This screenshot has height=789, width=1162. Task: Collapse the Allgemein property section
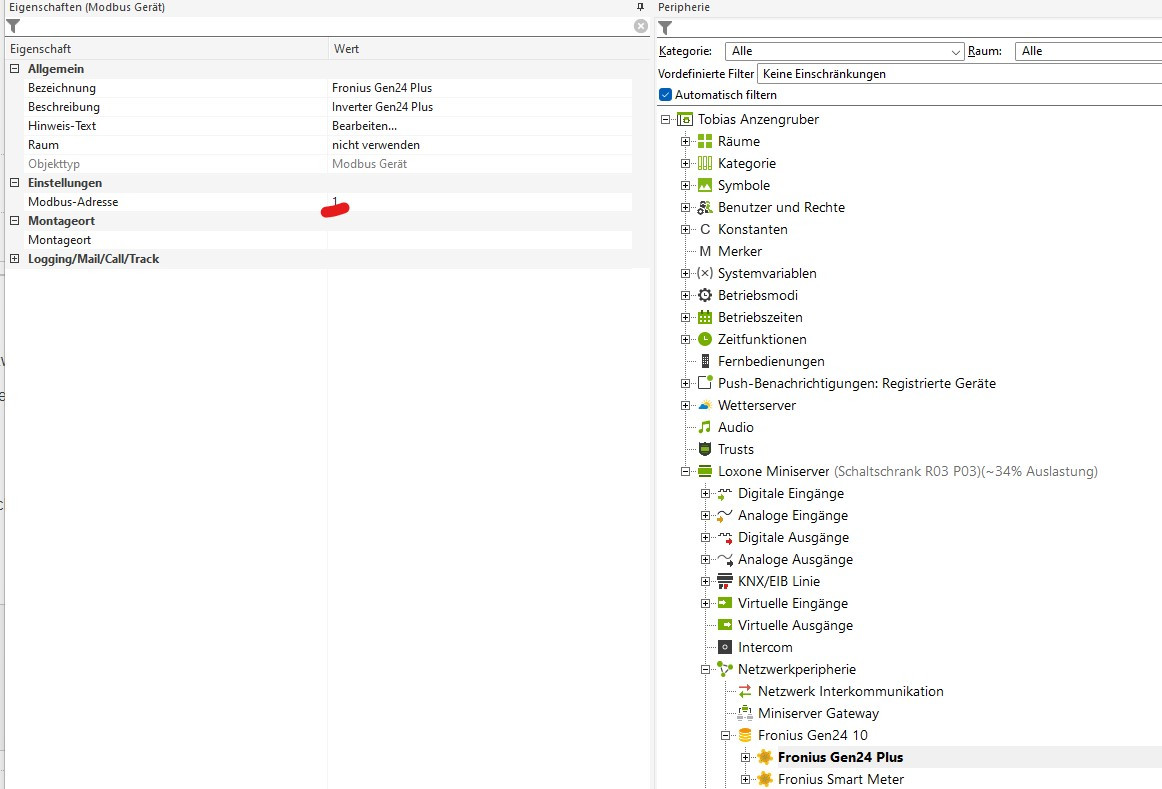coord(15,69)
